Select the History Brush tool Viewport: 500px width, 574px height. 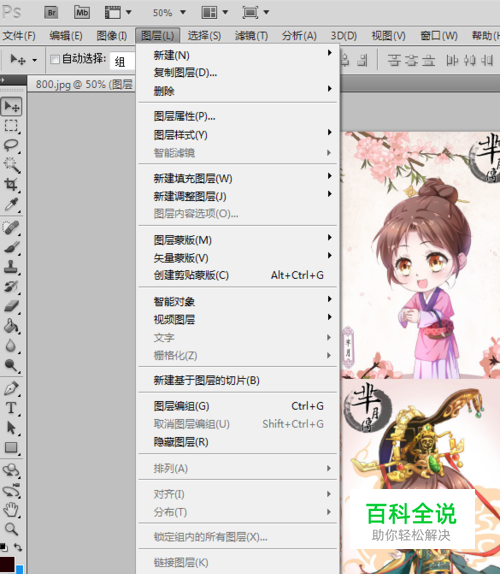pyautogui.click(x=11, y=286)
